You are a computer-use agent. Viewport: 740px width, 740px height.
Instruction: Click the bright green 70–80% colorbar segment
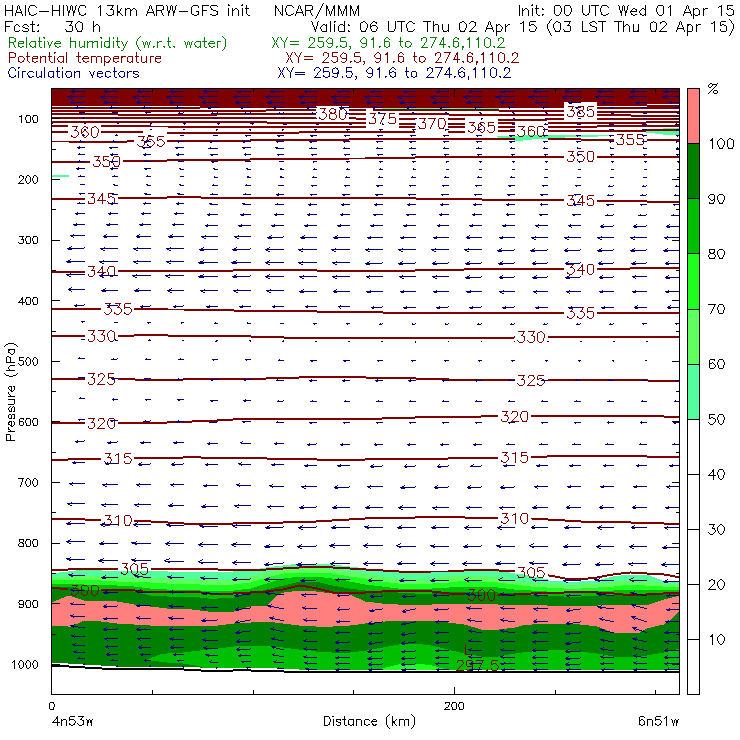coord(693,281)
